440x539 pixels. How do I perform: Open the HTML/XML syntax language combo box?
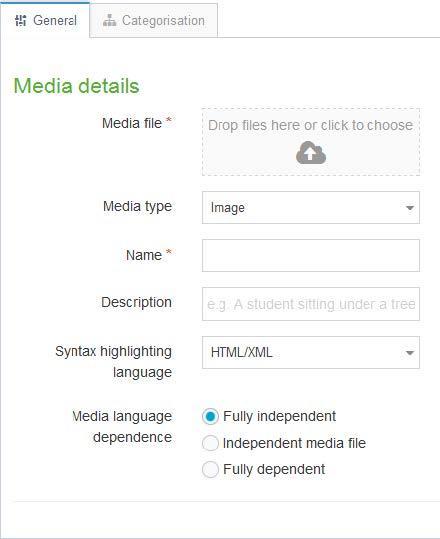click(x=311, y=353)
